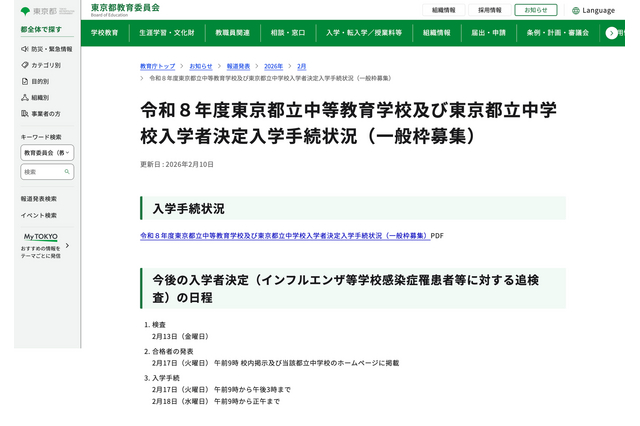Select 都全体で探す sidebar heading
The height and width of the screenshot is (426, 640).
(41, 29)
